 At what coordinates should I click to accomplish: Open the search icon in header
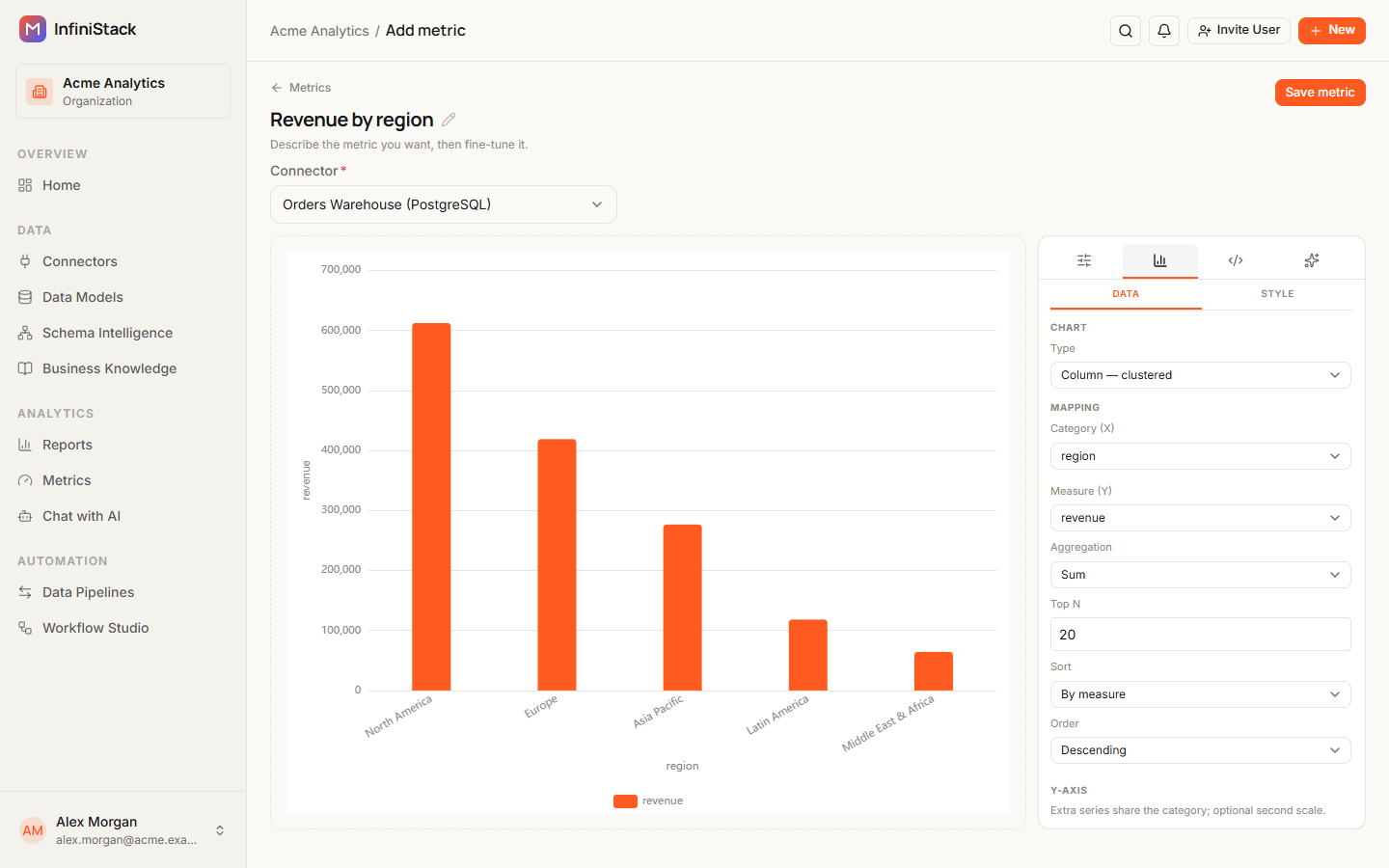coord(1126,31)
